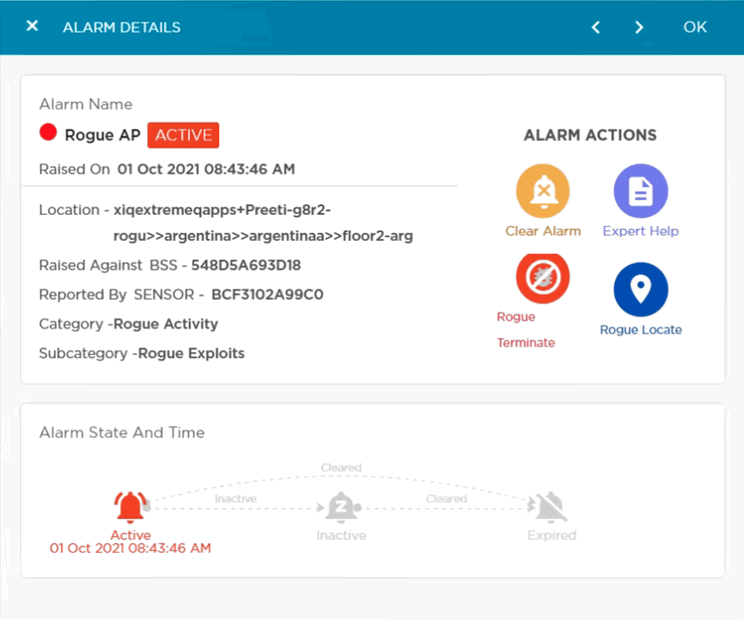Close the Alarm Details dialog with X

32,26
